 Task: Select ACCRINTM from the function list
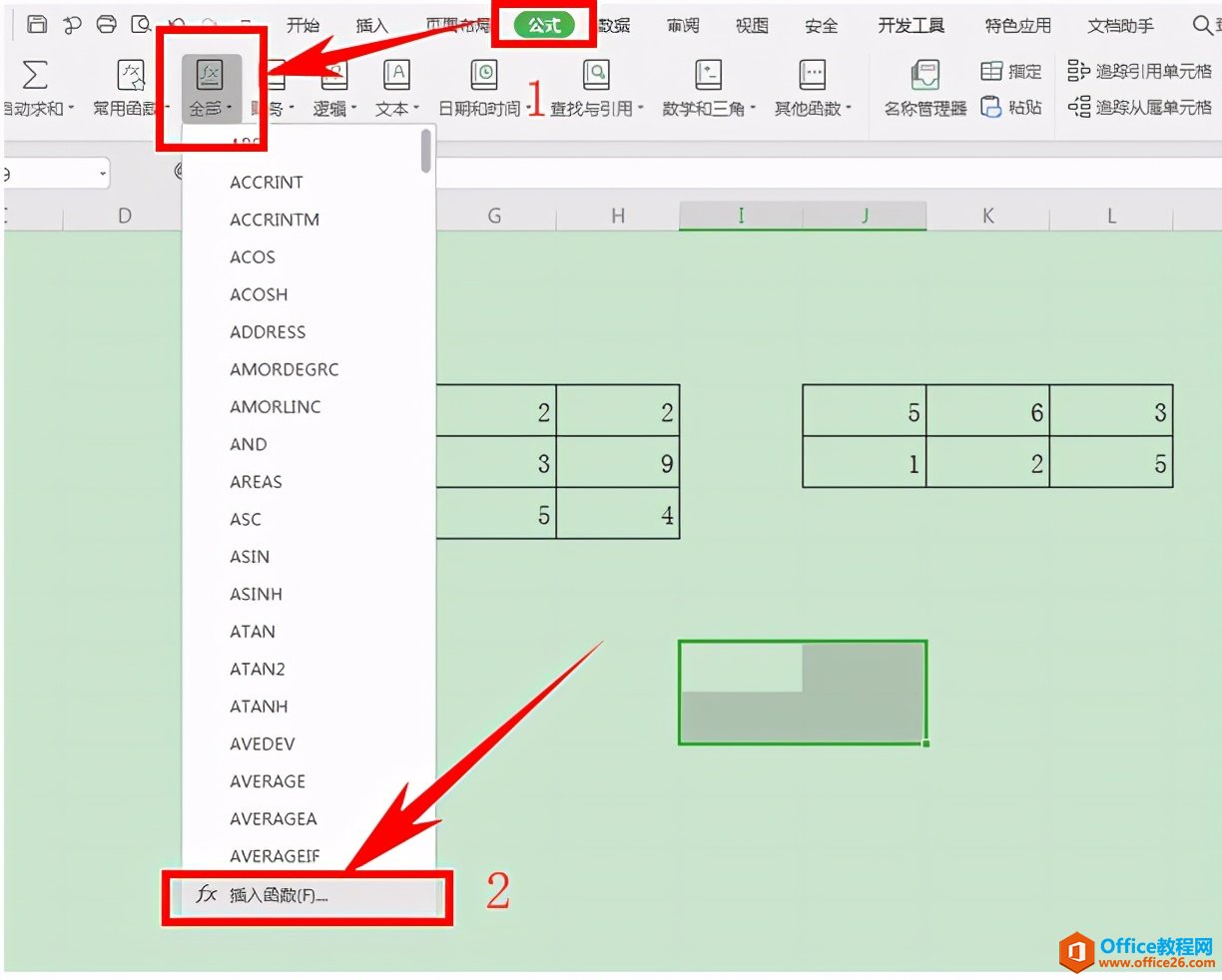(x=275, y=220)
